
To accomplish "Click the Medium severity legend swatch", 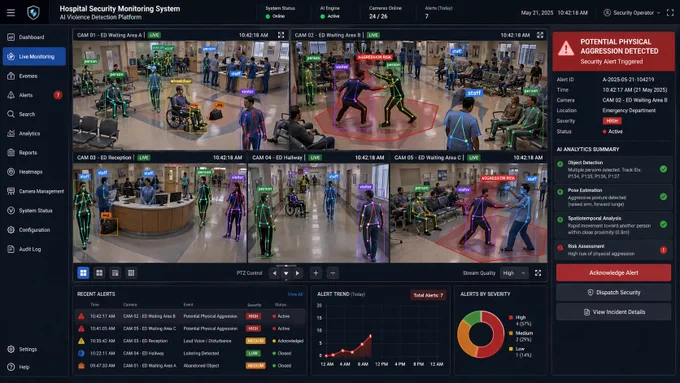I will (x=510, y=333).
